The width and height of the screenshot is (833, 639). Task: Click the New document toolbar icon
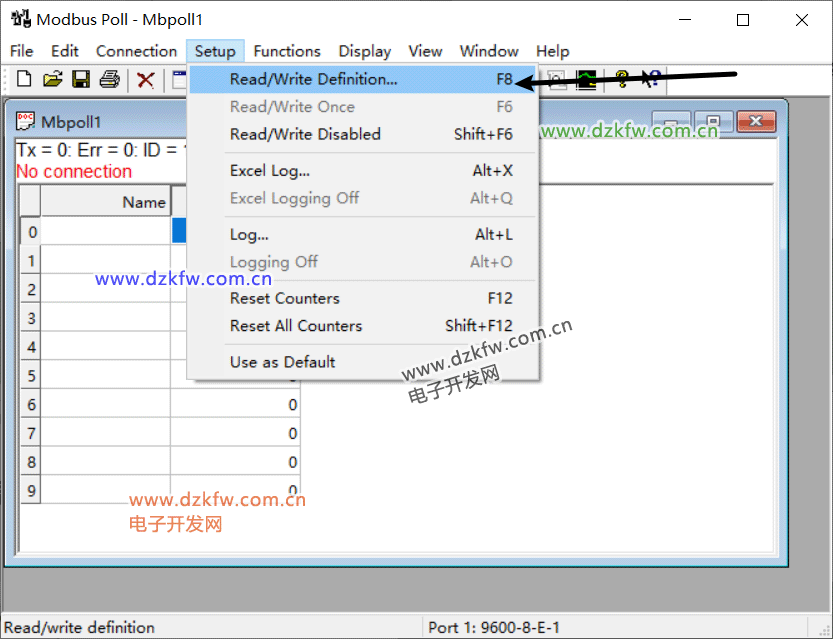[x=24, y=80]
